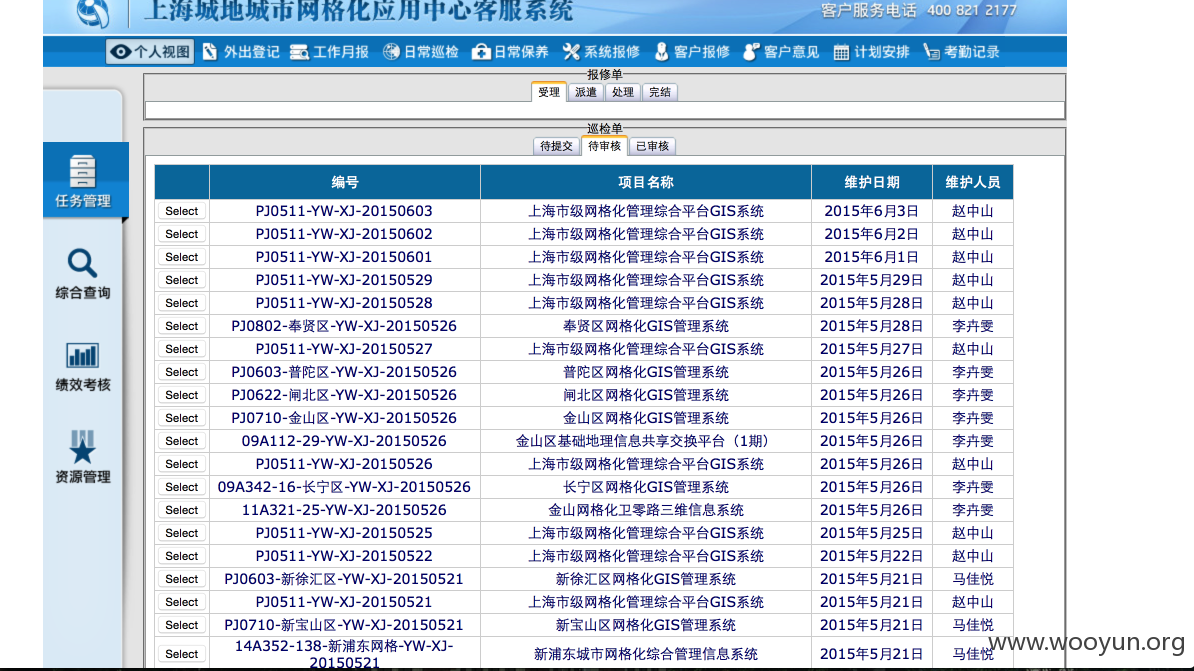1194x671 pixels.
Task: Click project name 新浦东城市网格化综合管理信息系统
Action: tap(646, 653)
